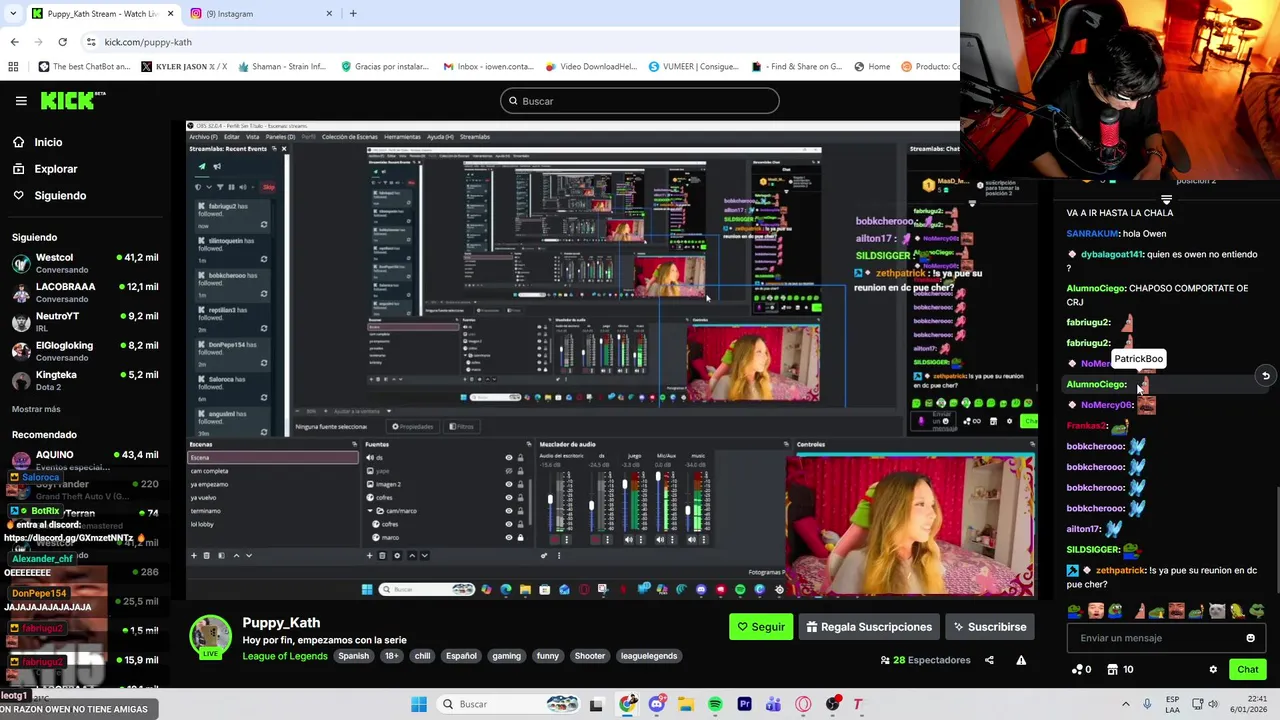
Task: Reload the kick.com page
Action: pos(62,42)
